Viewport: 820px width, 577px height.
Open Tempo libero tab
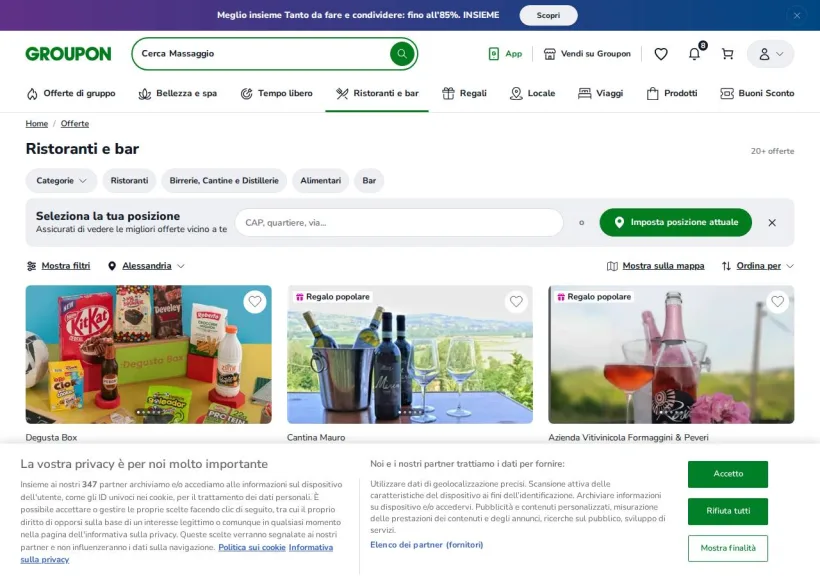[x=277, y=94]
